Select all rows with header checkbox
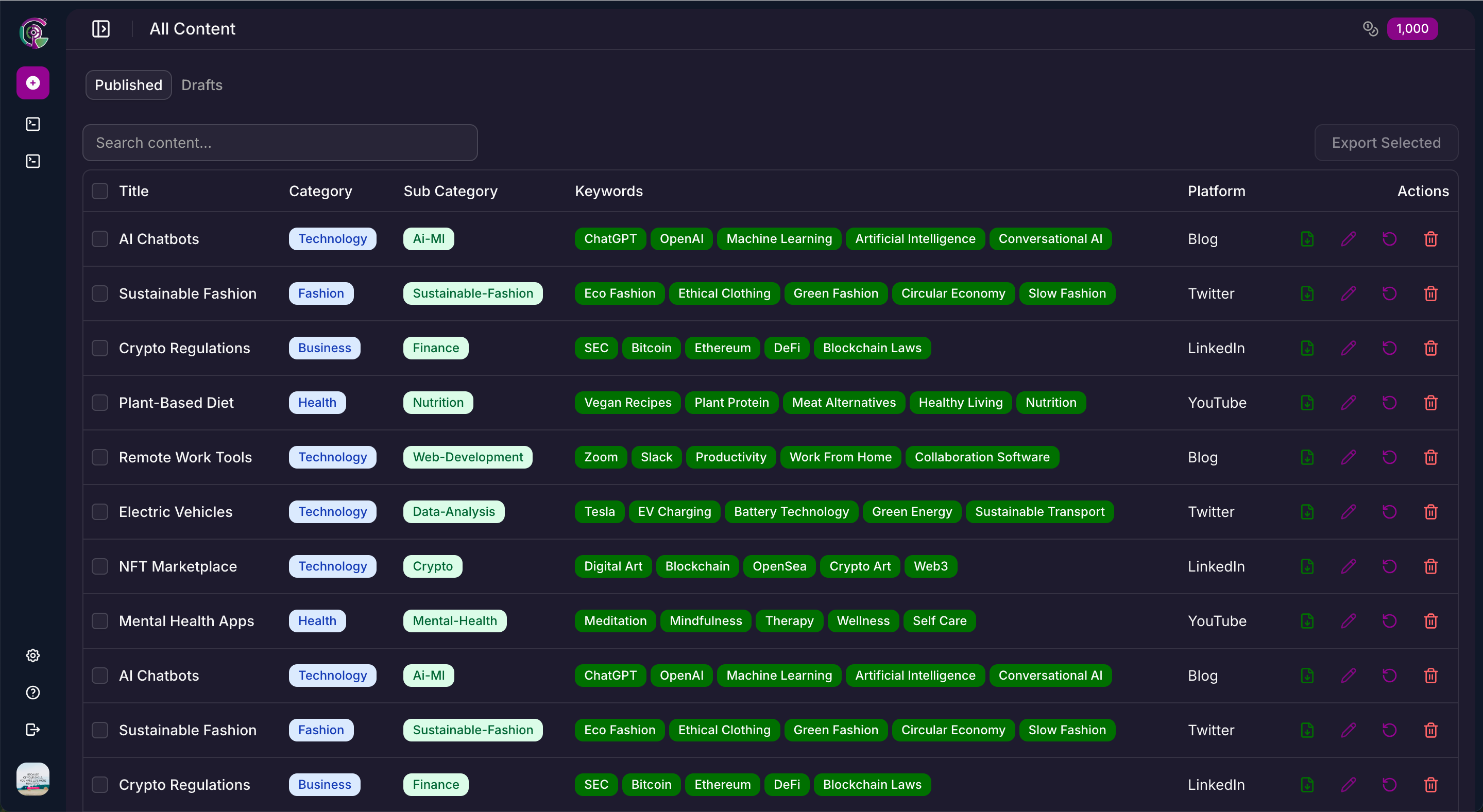This screenshot has width=1483, height=812. (x=100, y=191)
